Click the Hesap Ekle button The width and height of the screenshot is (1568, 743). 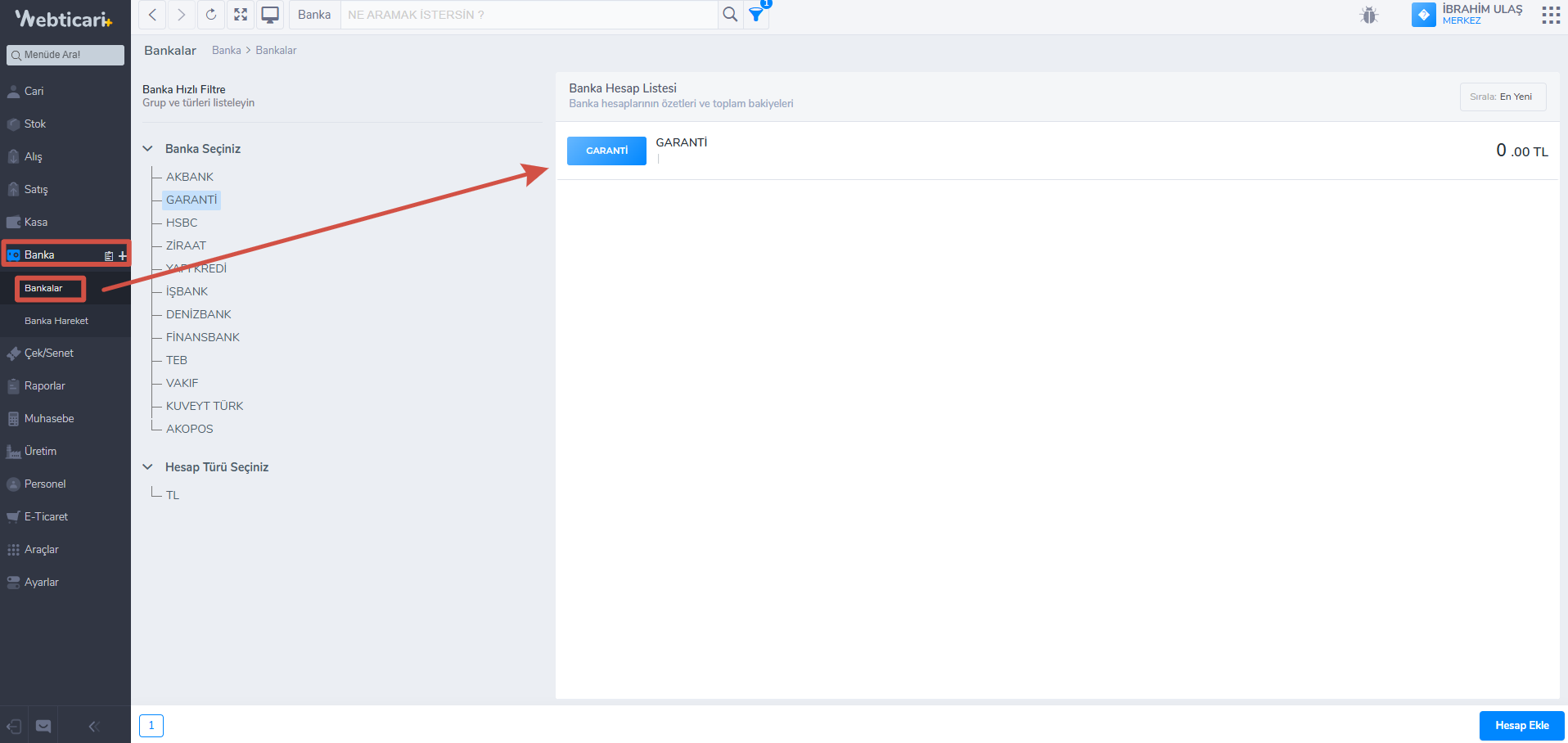point(1521,726)
